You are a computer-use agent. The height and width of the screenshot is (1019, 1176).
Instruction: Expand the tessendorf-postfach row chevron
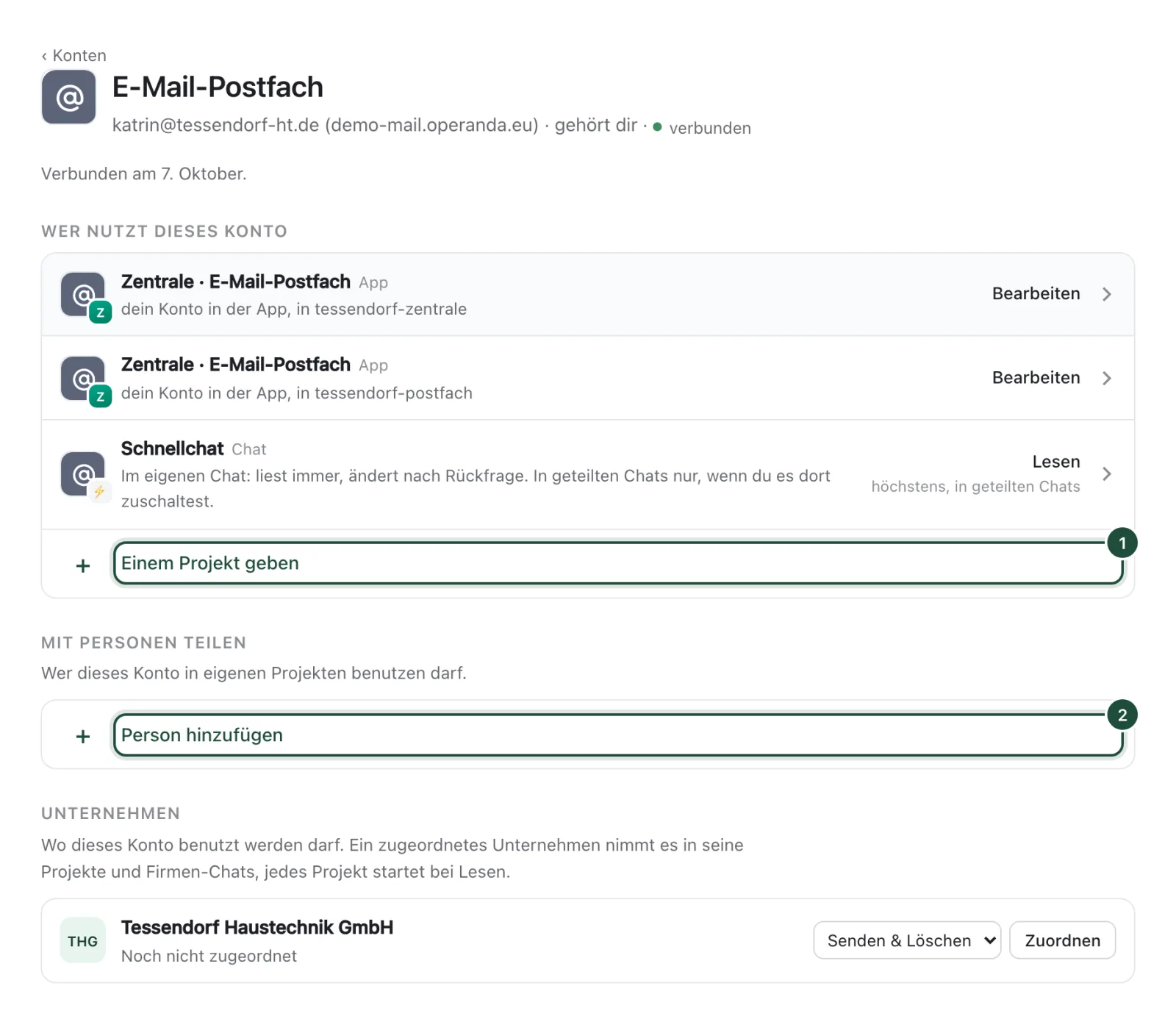(x=1107, y=378)
